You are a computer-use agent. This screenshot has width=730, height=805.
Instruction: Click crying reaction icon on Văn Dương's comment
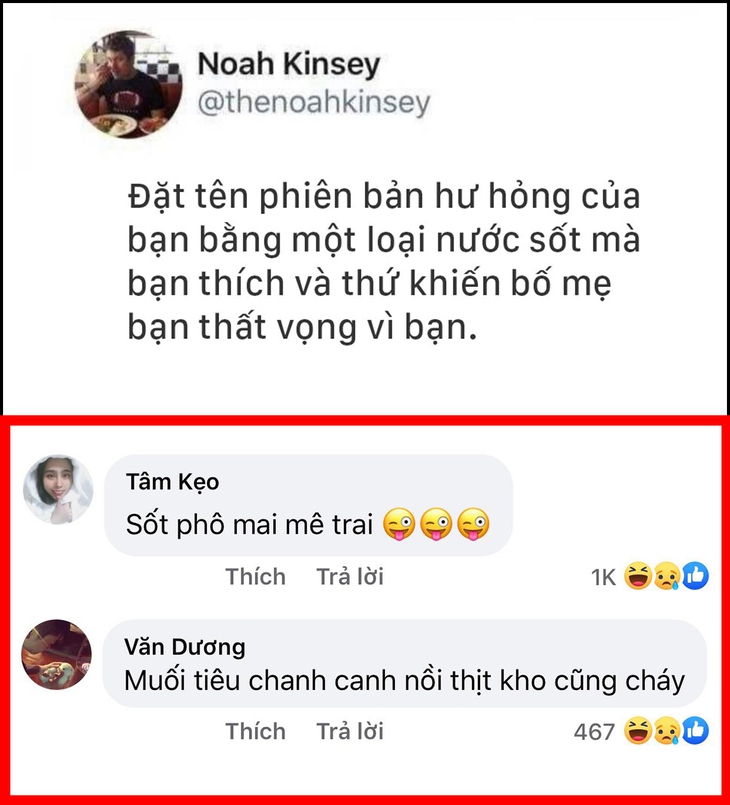pyautogui.click(x=667, y=731)
